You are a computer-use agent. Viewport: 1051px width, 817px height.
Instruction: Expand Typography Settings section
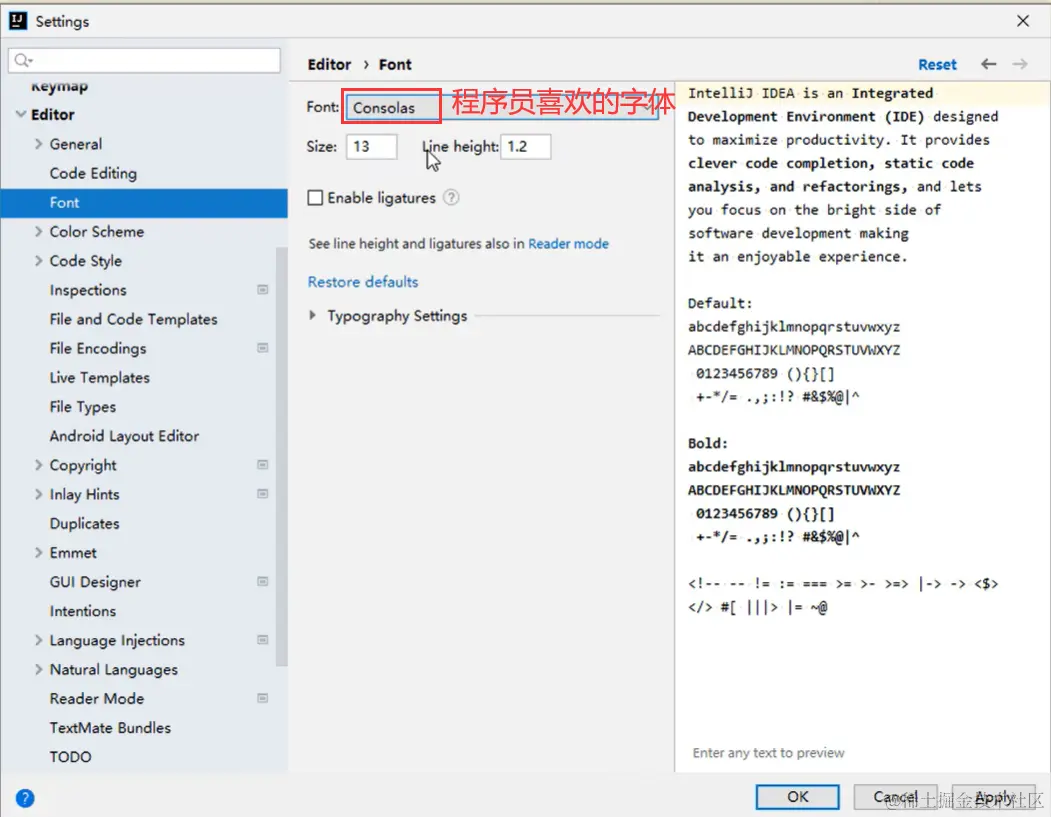[312, 315]
